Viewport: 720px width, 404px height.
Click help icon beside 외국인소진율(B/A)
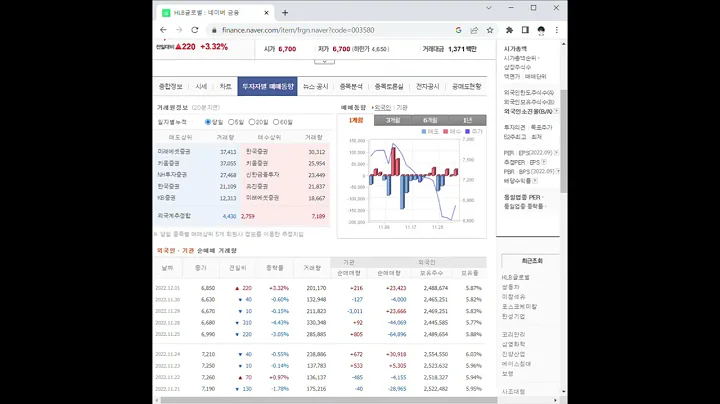pyautogui.click(x=556, y=111)
